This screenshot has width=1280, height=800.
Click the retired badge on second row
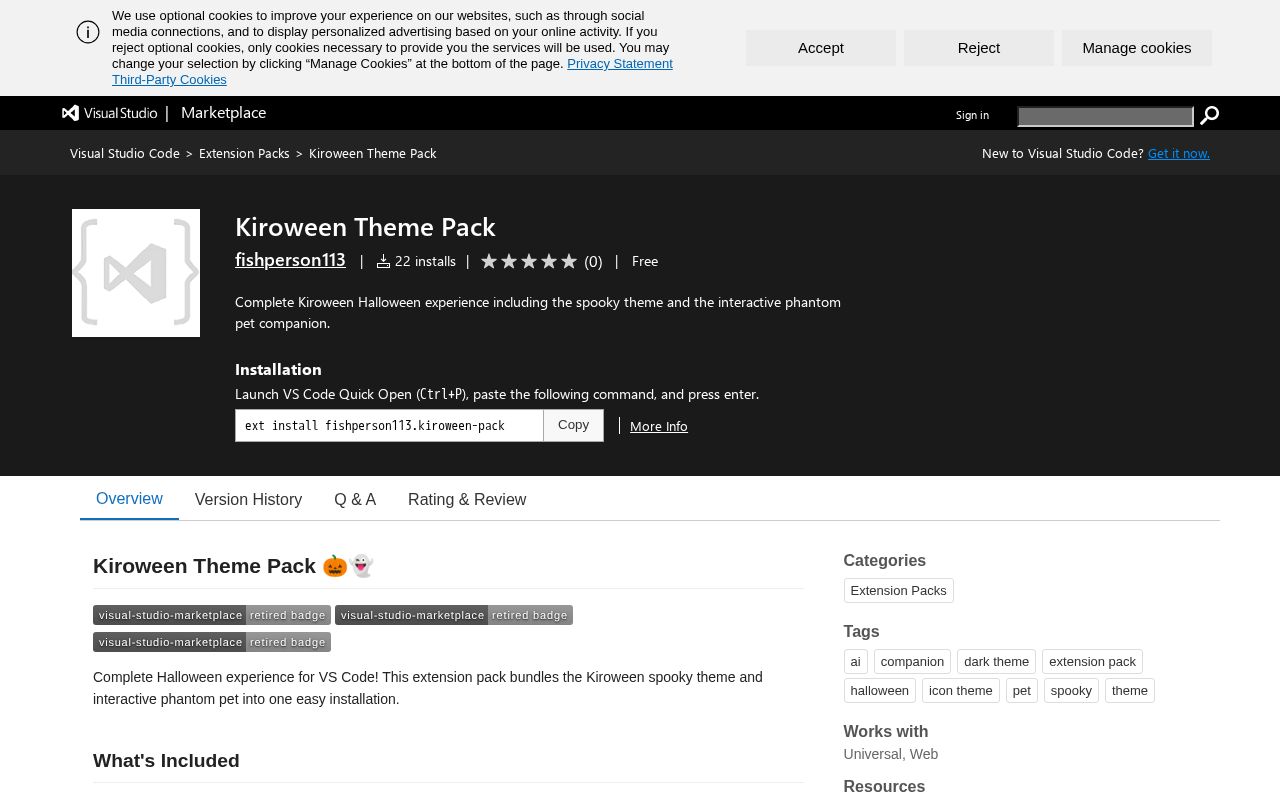212,642
